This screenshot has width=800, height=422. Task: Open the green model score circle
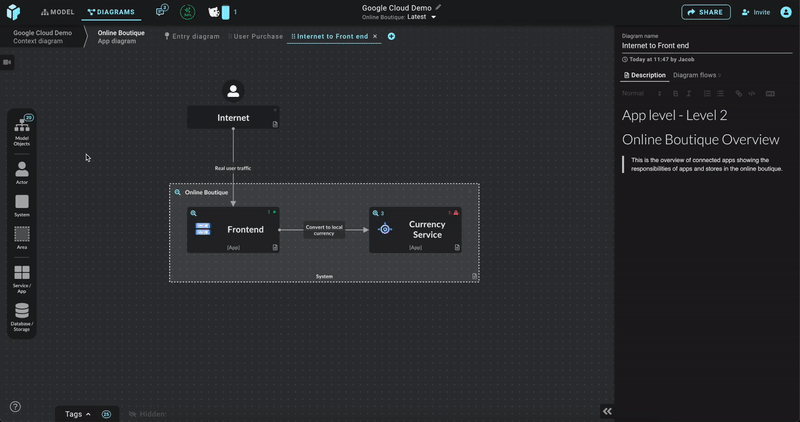188,12
